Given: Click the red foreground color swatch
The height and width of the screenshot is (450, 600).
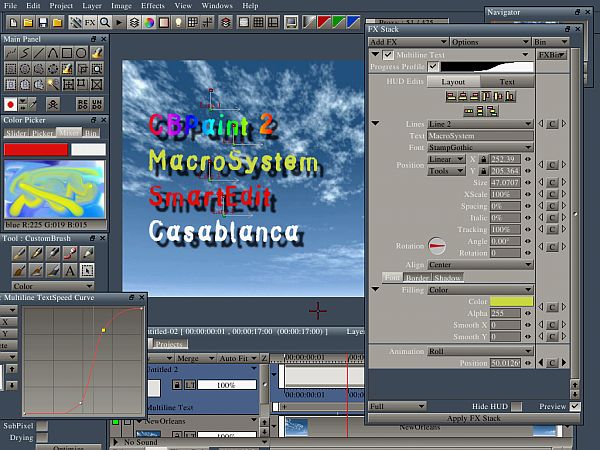Looking at the screenshot, I should [x=36, y=150].
